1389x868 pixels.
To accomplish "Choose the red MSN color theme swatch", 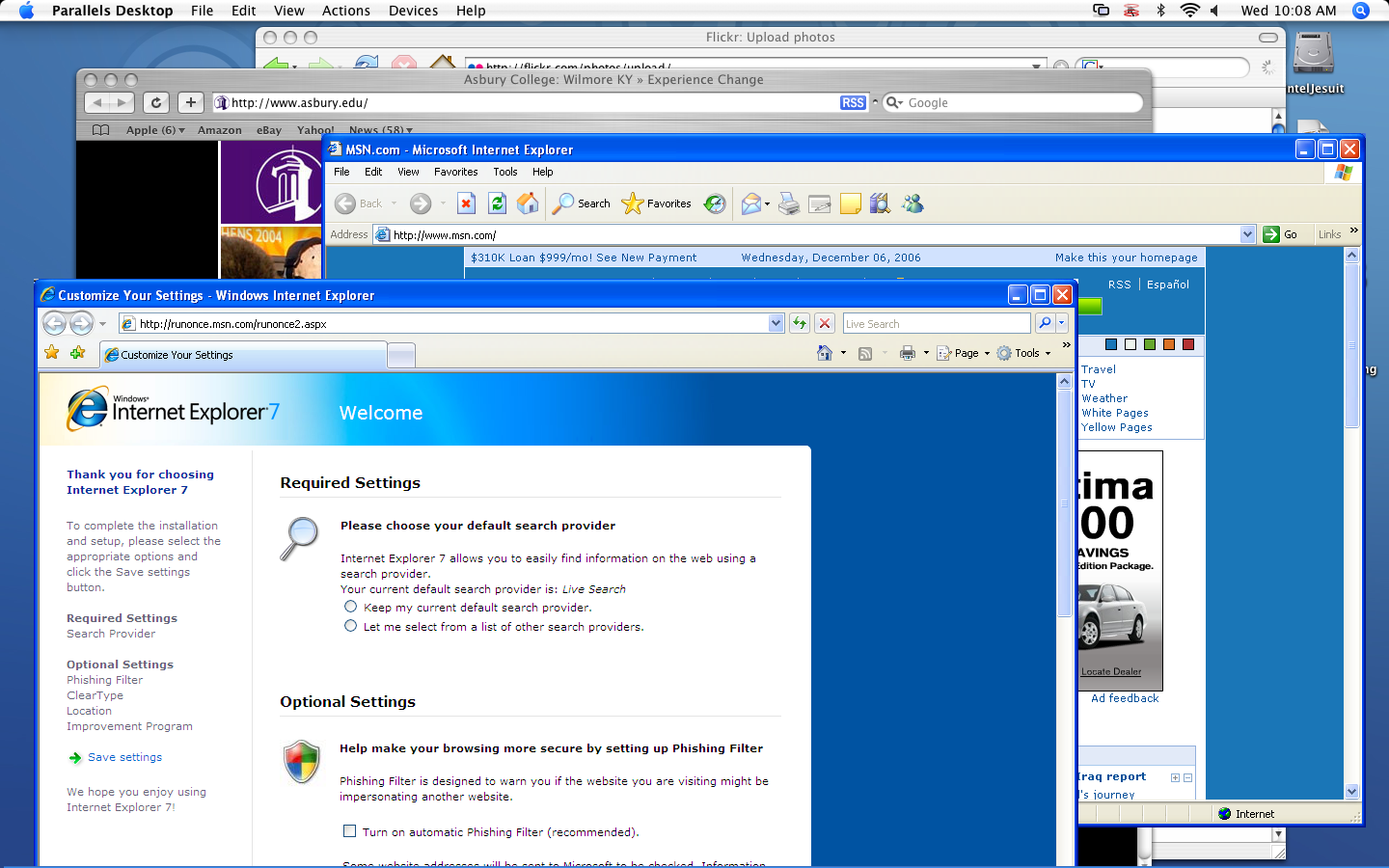I will point(1188,344).
